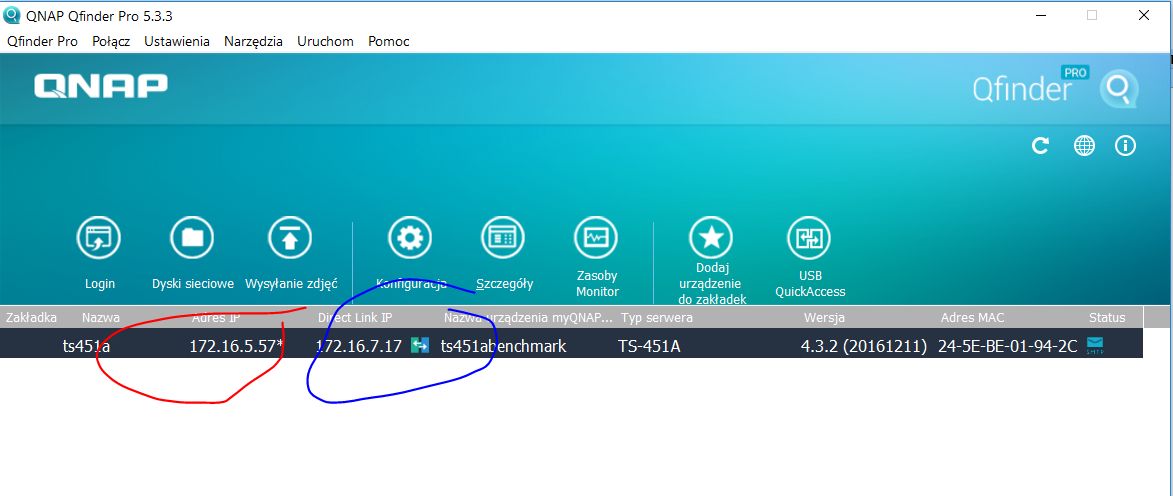1173x496 pixels.
Task: Open the Ustawienia menu
Action: coord(177,41)
